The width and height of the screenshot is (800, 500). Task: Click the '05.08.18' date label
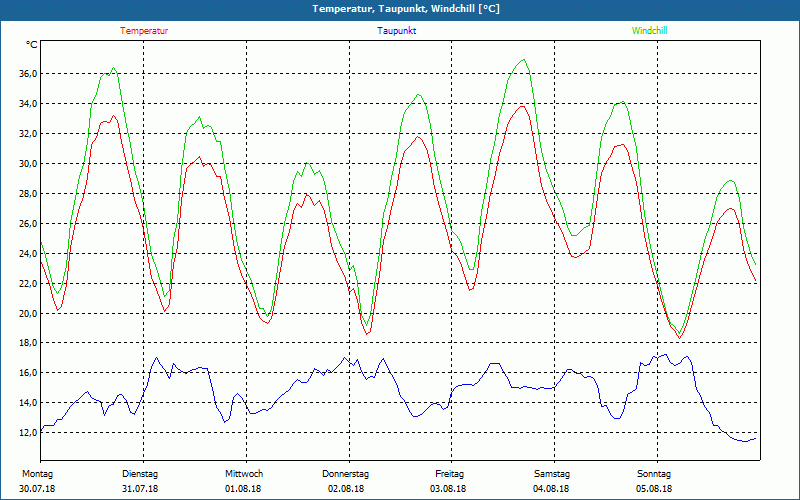[x=654, y=489]
